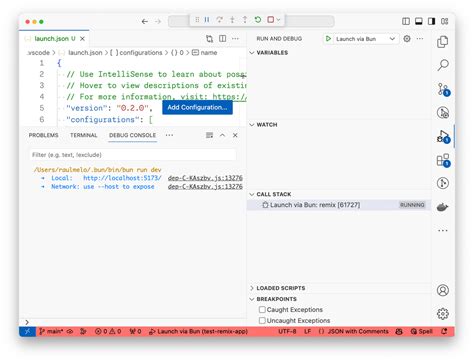
Task: Open errors and warnings count
Action: (108, 331)
